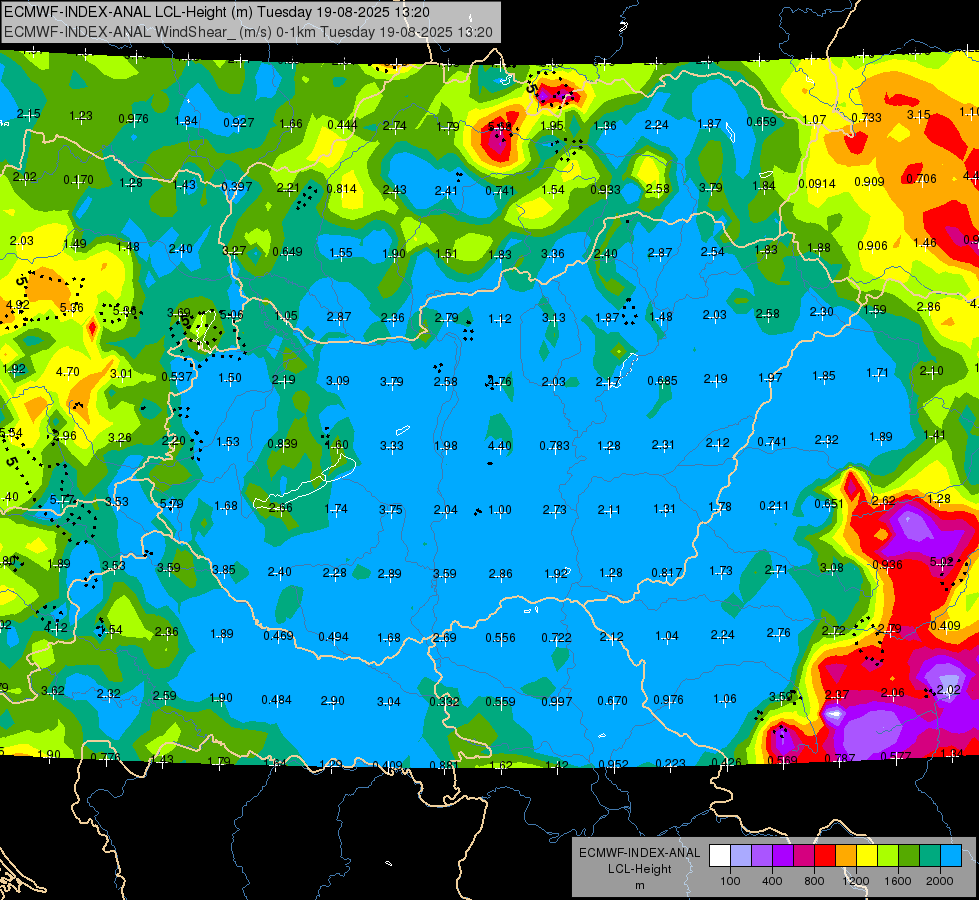Click the wind shear value 0.933
Image resolution: width=979 pixels, height=900 pixels.
(x=606, y=189)
